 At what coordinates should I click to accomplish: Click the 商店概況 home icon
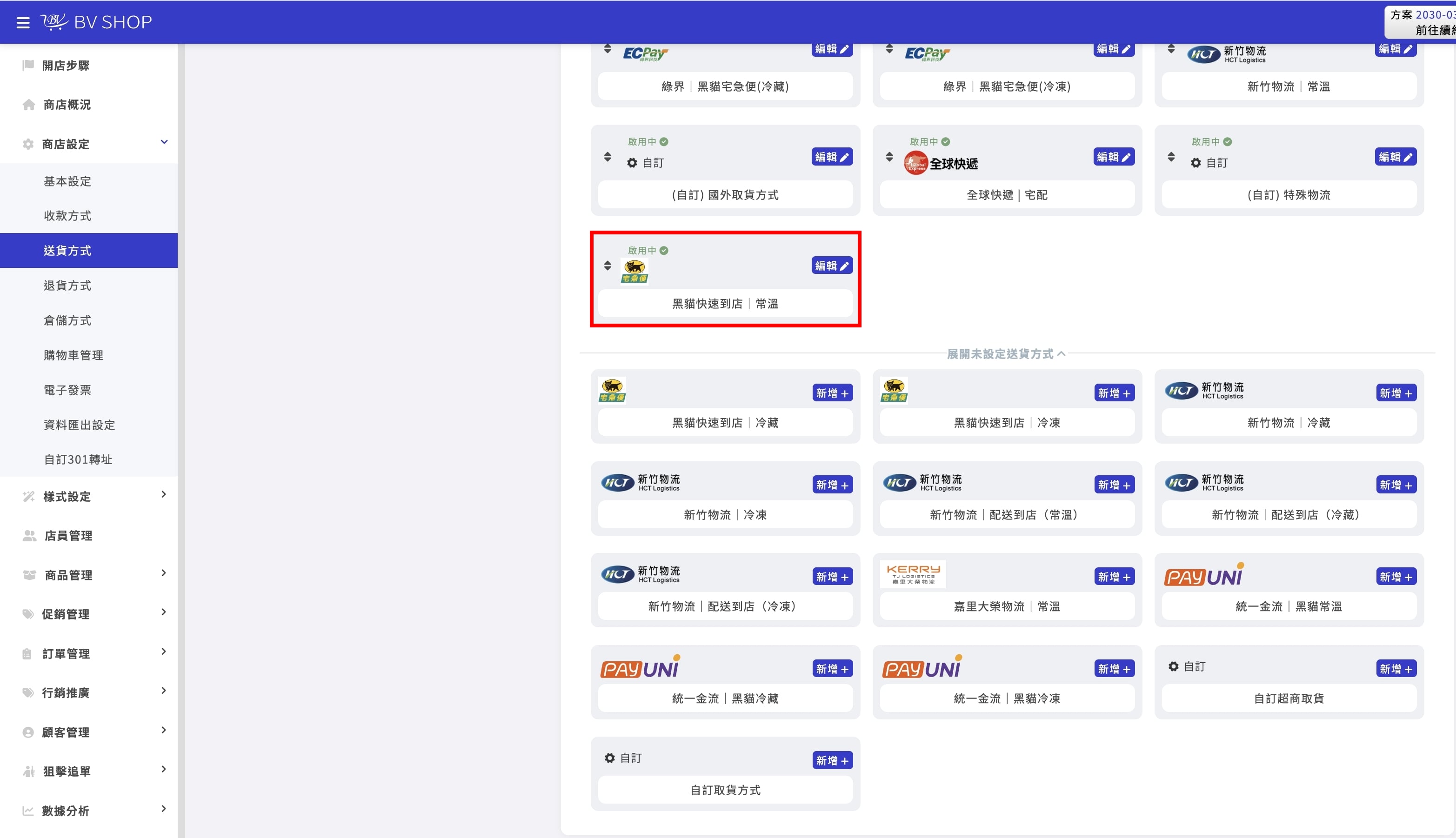tap(29, 105)
